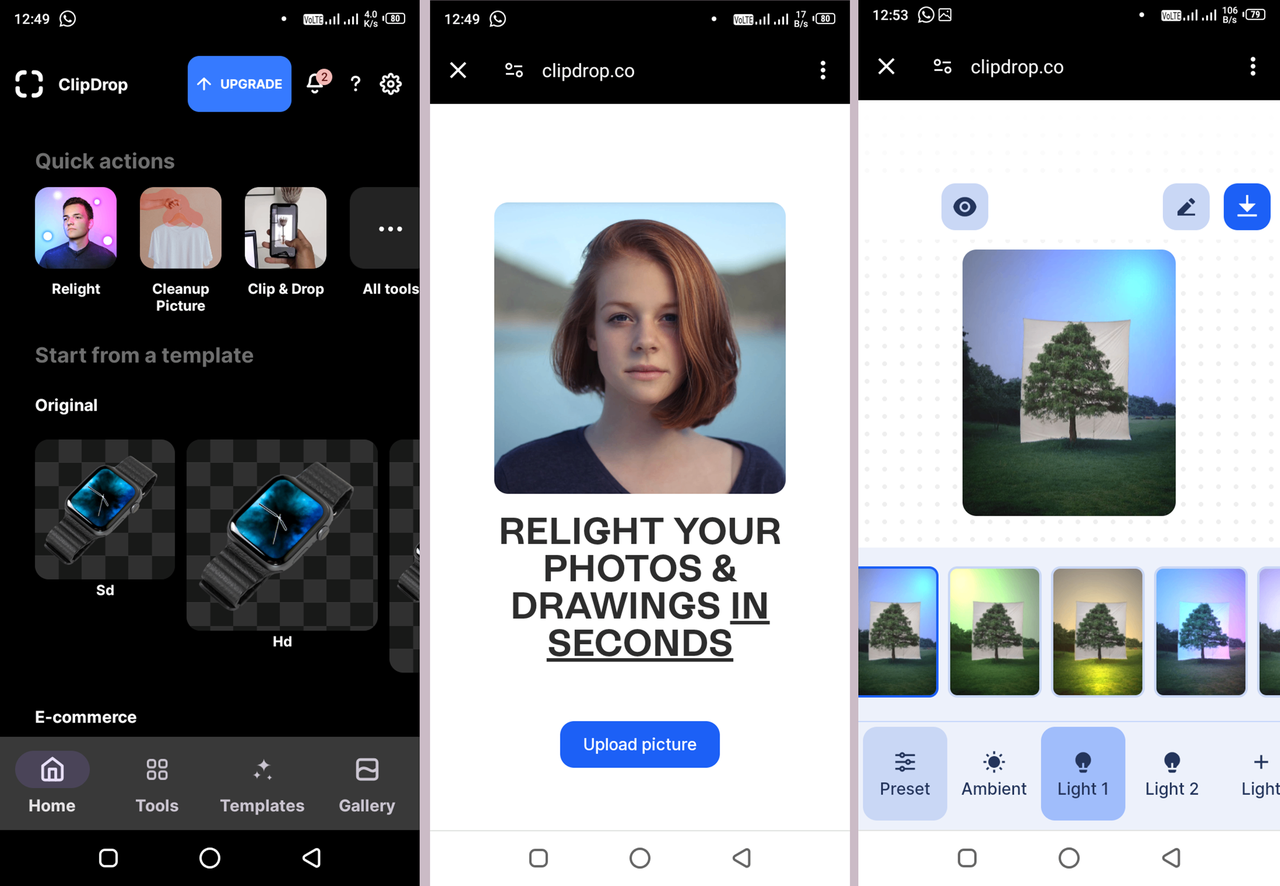Toggle the original image preview eye
This screenshot has height=886, width=1280.
[x=964, y=206]
